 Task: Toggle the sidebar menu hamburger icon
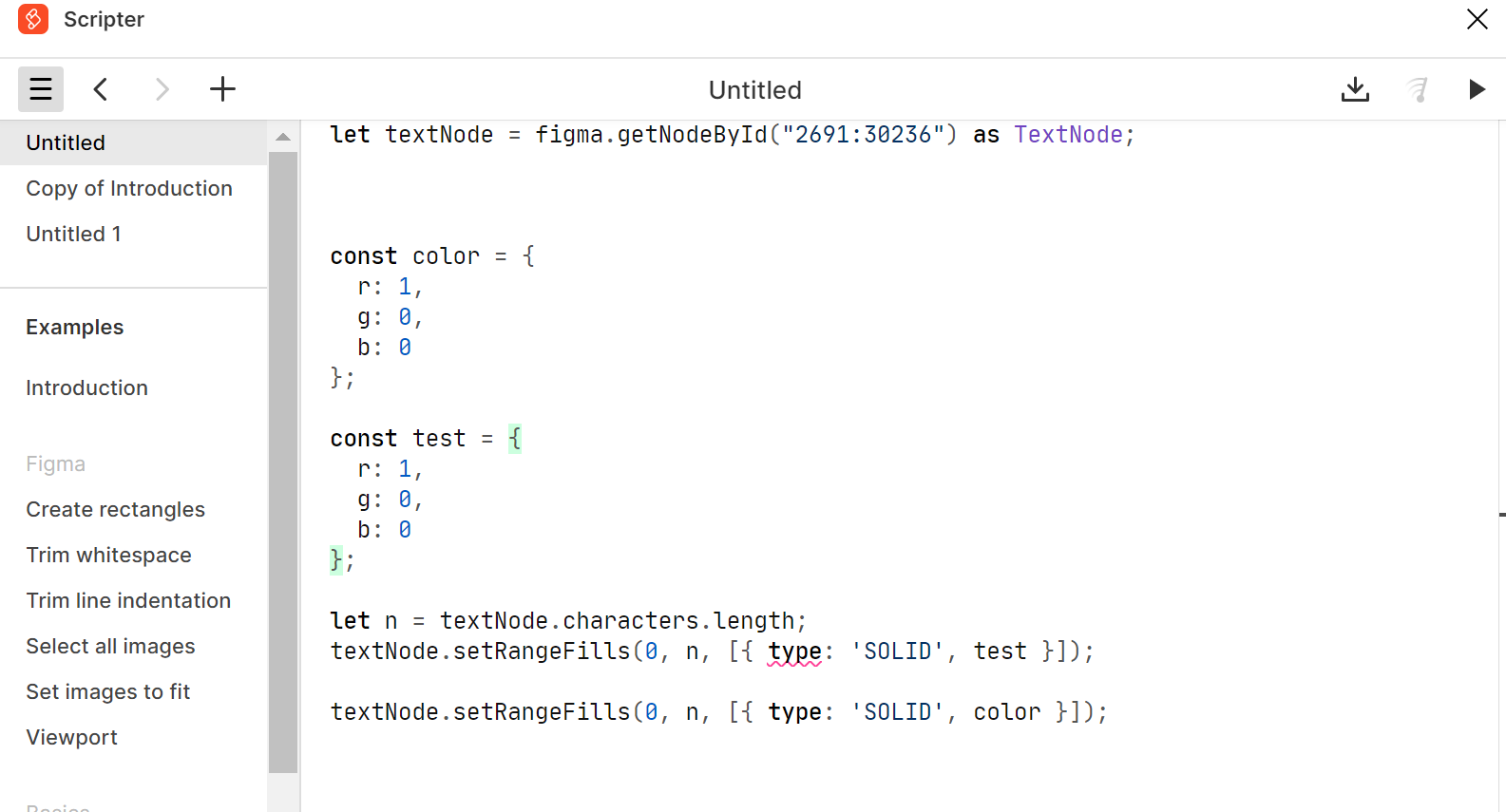(41, 89)
